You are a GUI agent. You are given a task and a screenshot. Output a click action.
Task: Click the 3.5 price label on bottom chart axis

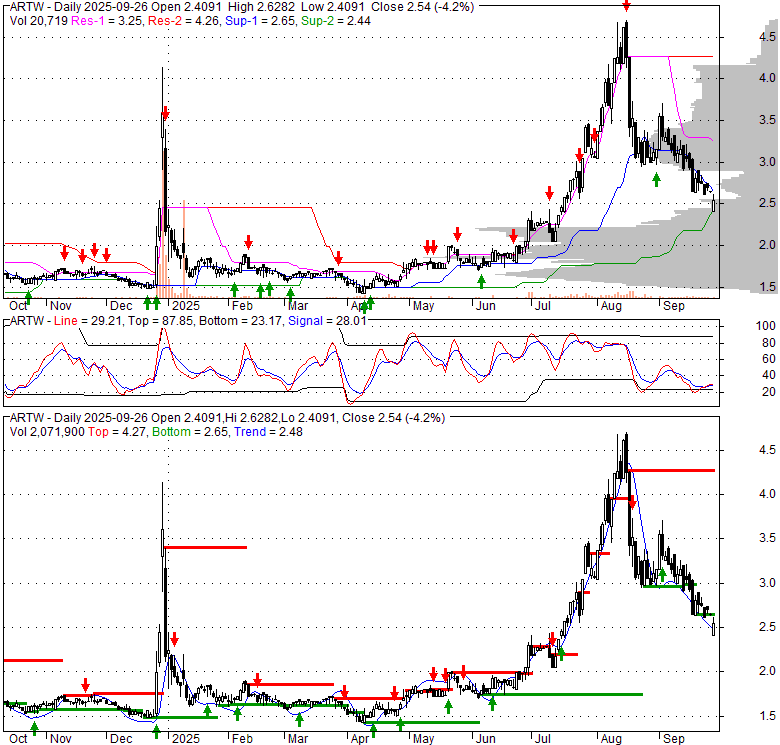click(767, 538)
